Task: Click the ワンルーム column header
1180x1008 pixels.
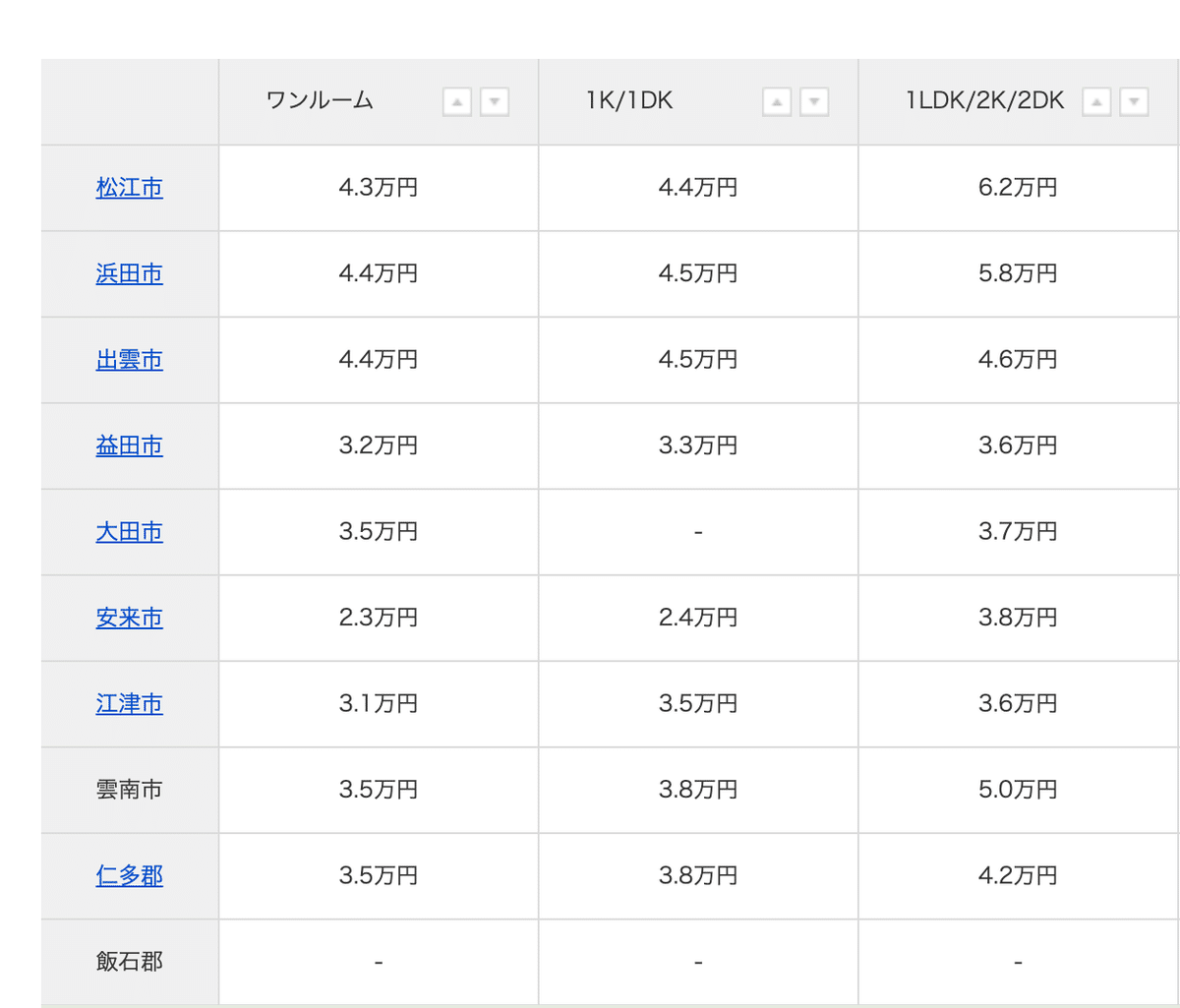Action: pos(321,101)
